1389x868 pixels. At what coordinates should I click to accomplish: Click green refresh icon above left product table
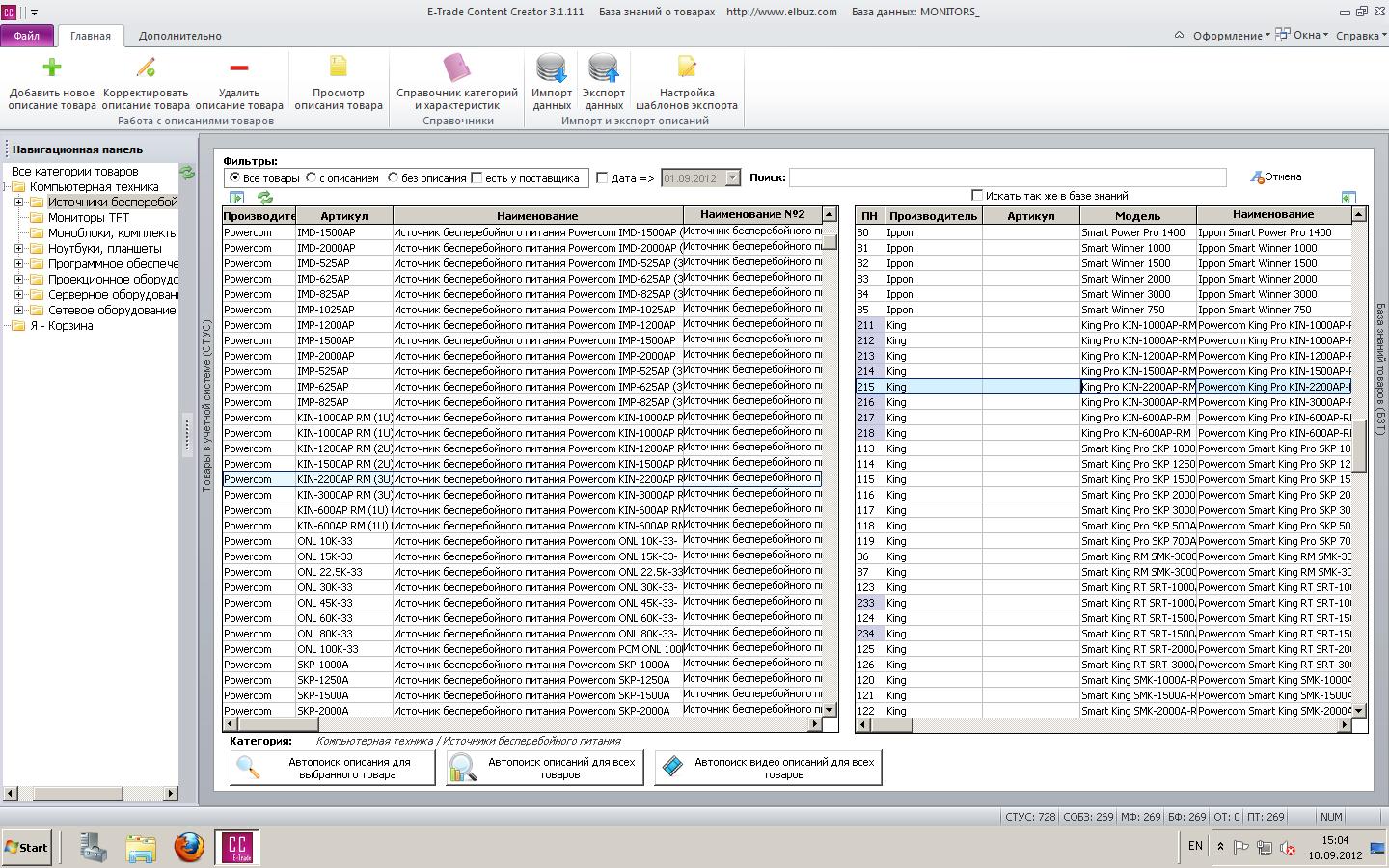[264, 198]
